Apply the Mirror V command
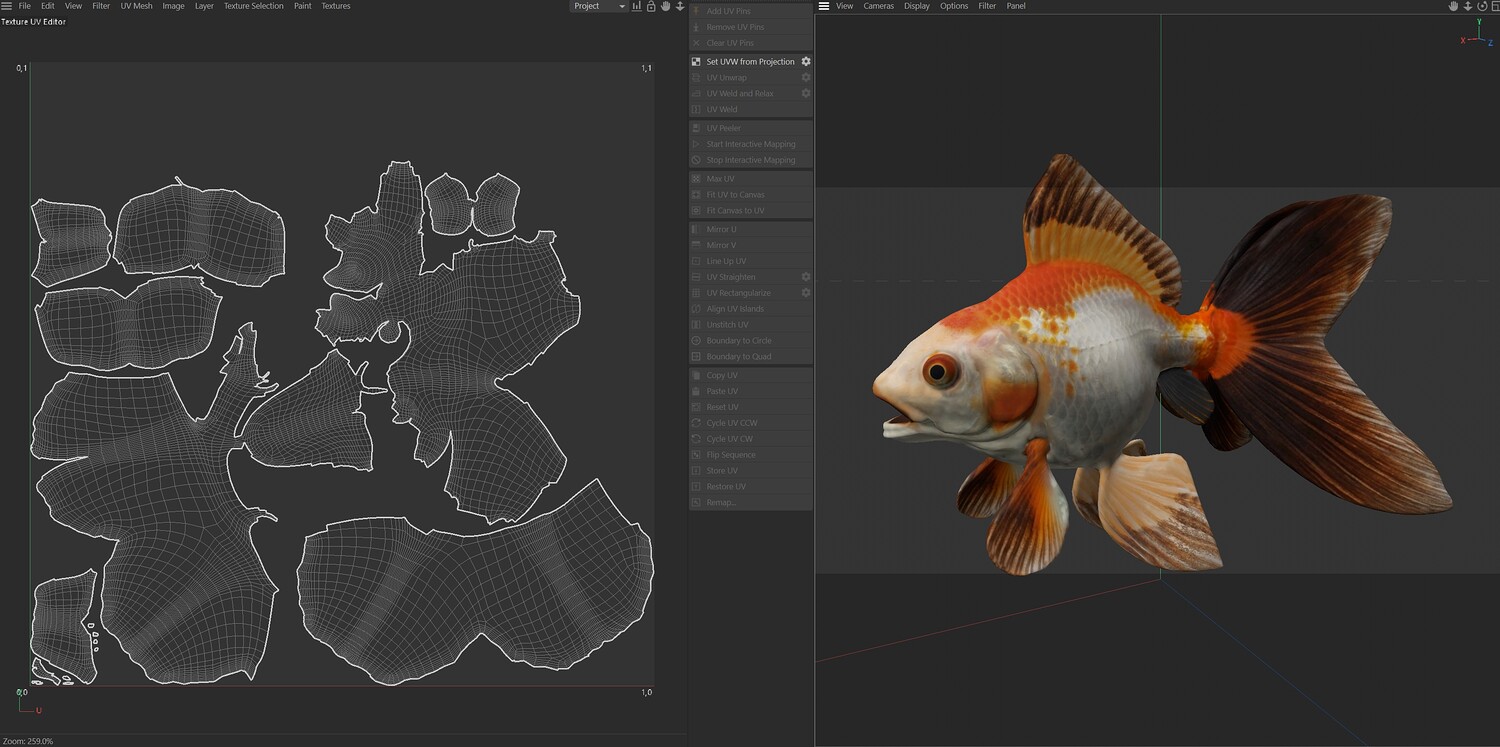The height and width of the screenshot is (747, 1500). point(751,245)
